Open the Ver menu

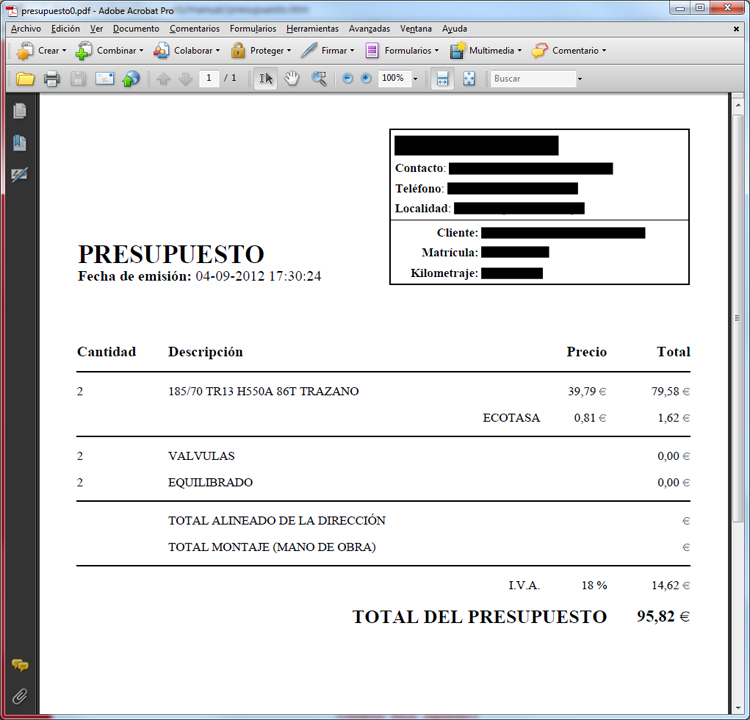97,29
